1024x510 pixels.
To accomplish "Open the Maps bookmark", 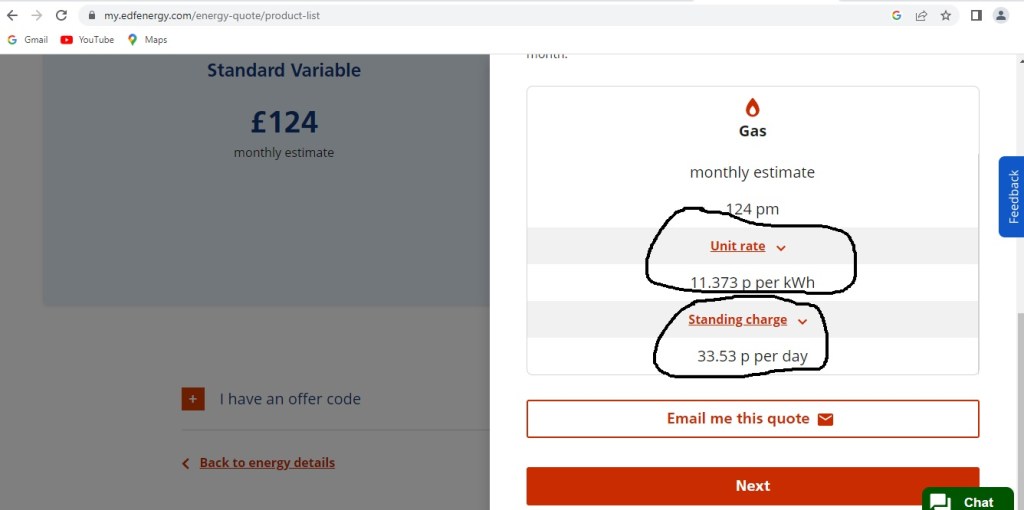I will click(x=147, y=40).
